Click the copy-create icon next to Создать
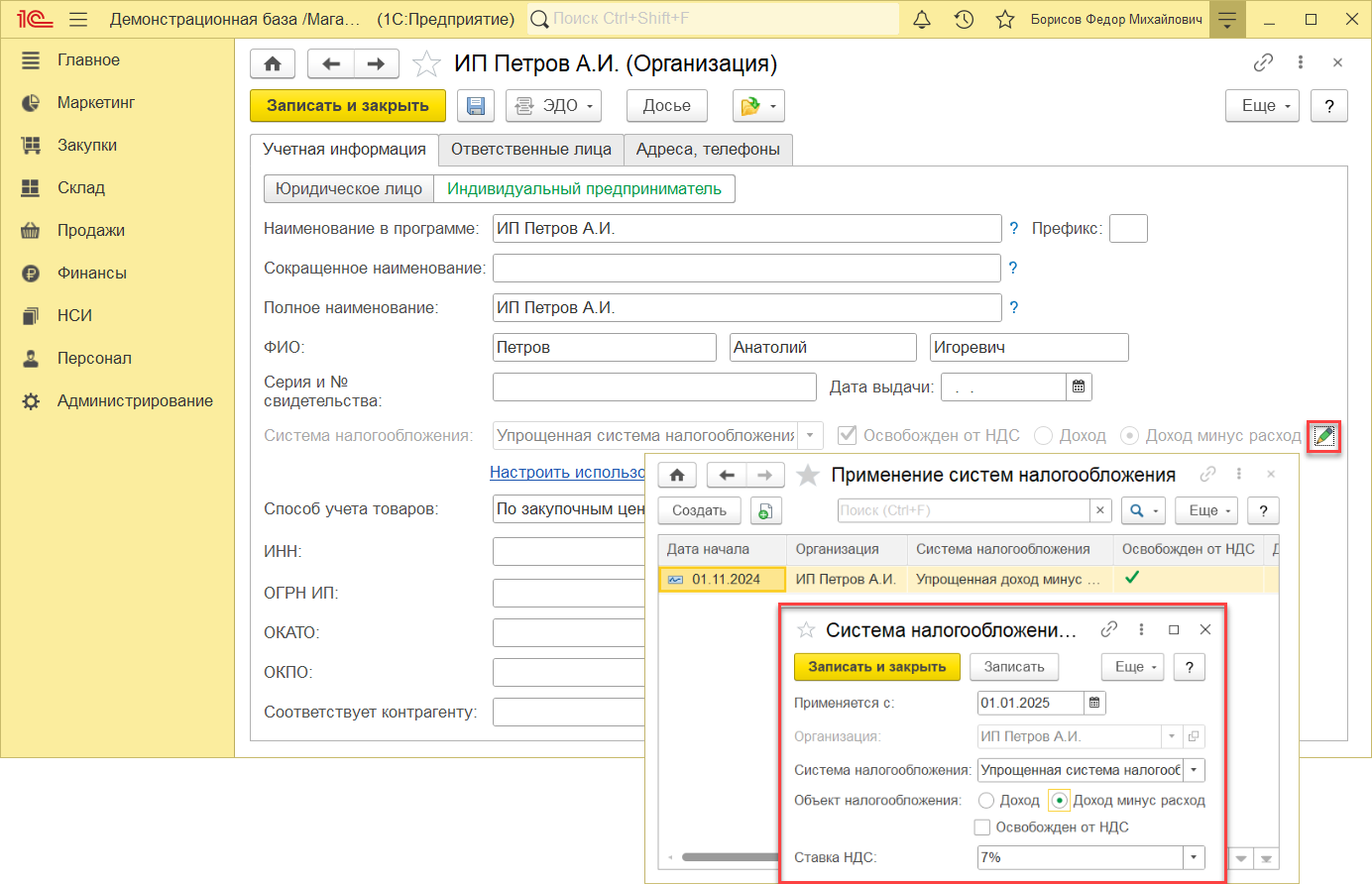 coord(765,511)
